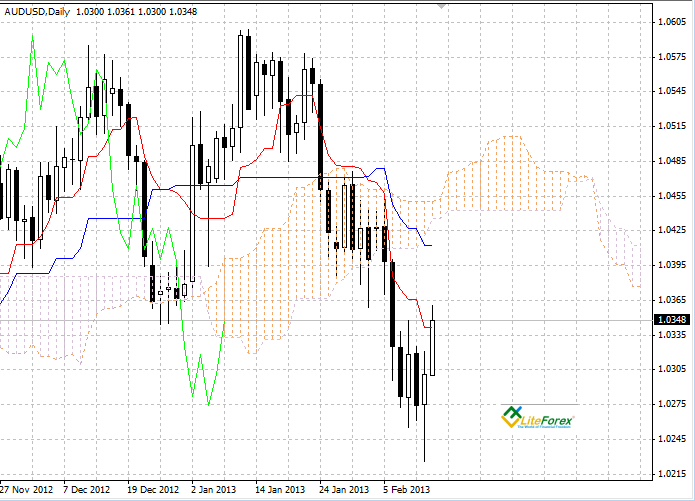
Task: Click the 5 Feb 2013 date label
Action: (406, 489)
